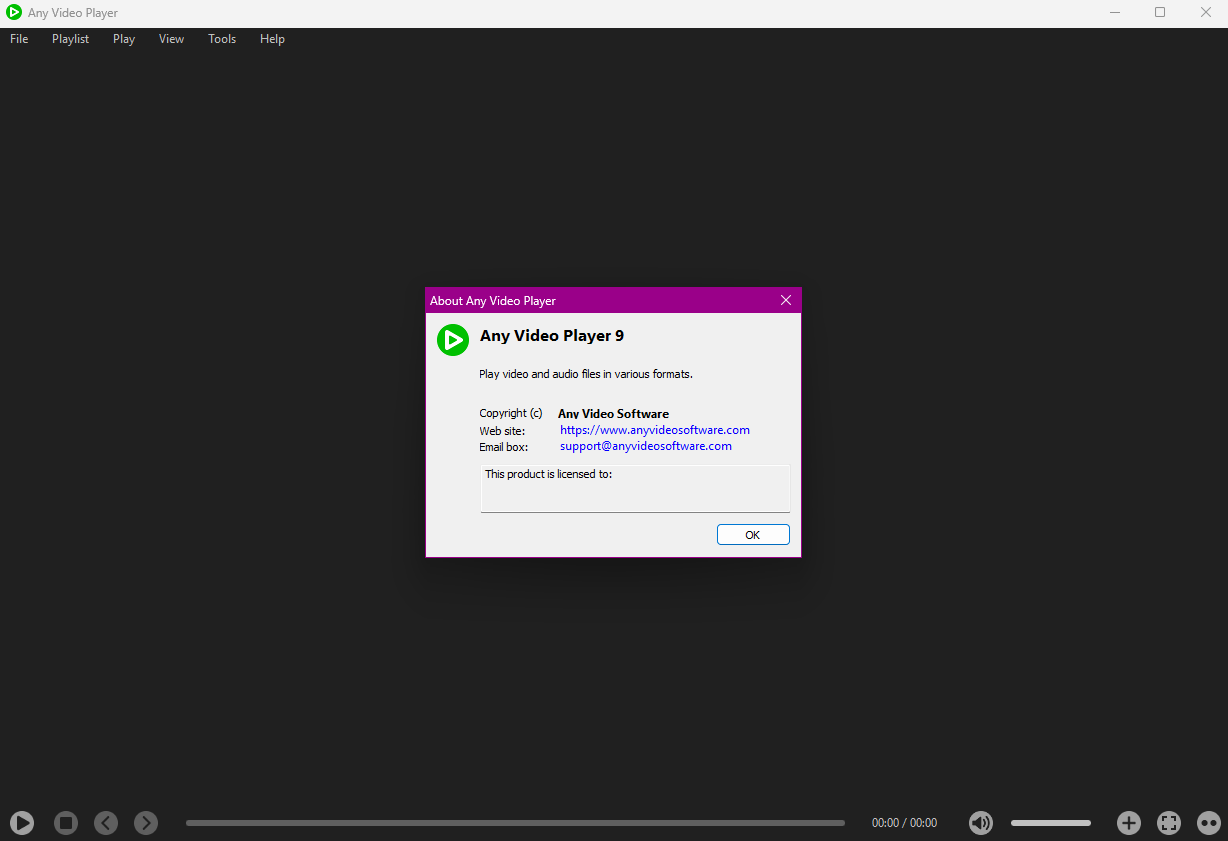Click the video seek progress bar
1228x841 pixels.
(x=515, y=823)
